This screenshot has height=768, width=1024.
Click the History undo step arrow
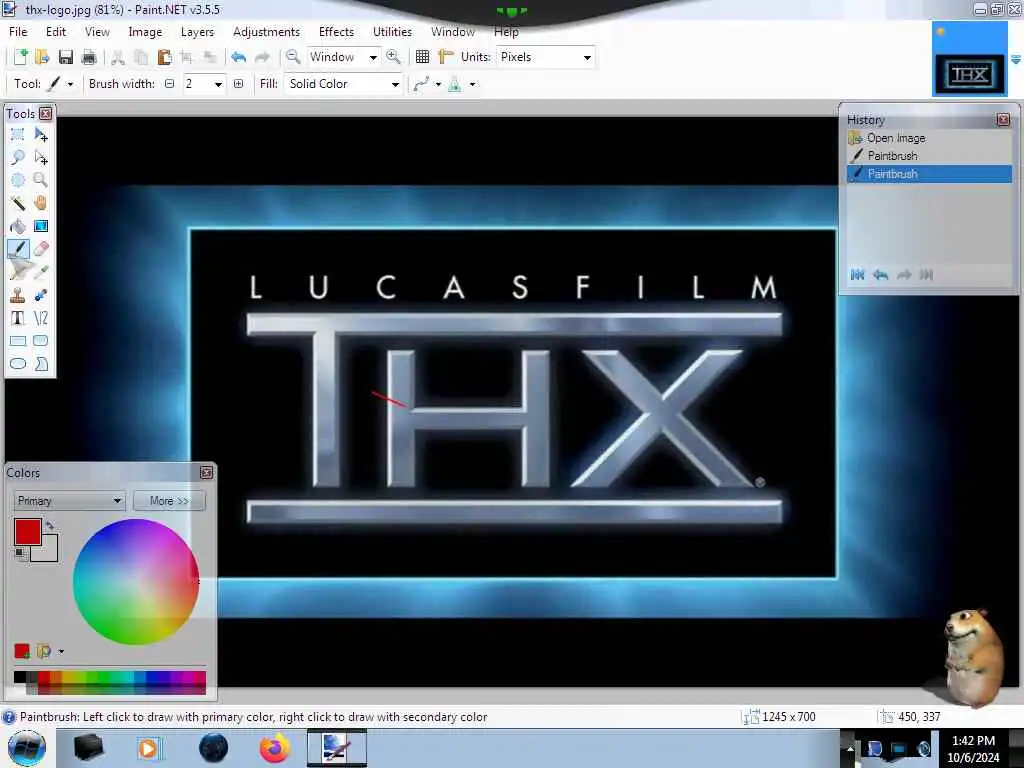click(880, 275)
